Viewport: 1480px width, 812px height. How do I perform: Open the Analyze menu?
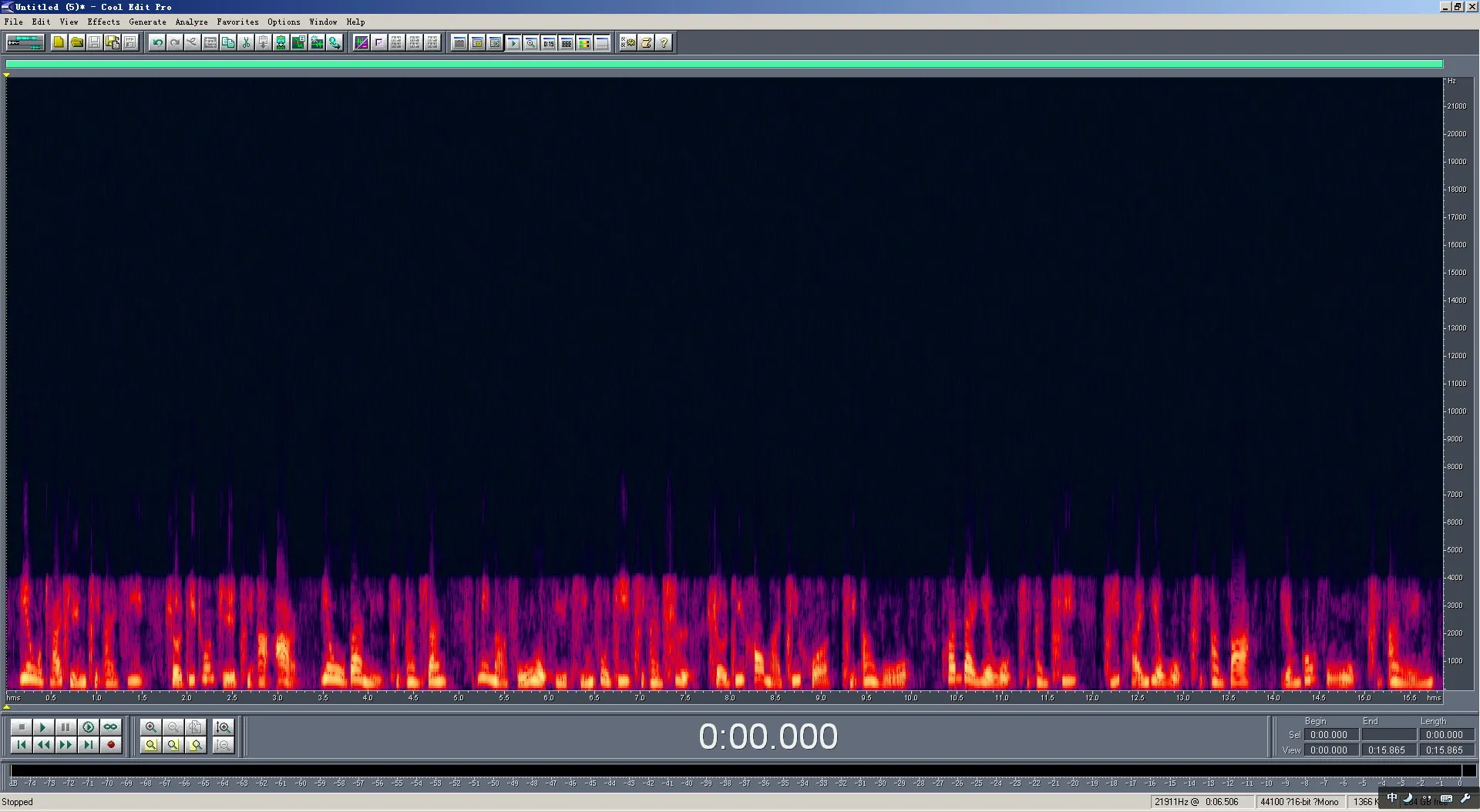[191, 22]
